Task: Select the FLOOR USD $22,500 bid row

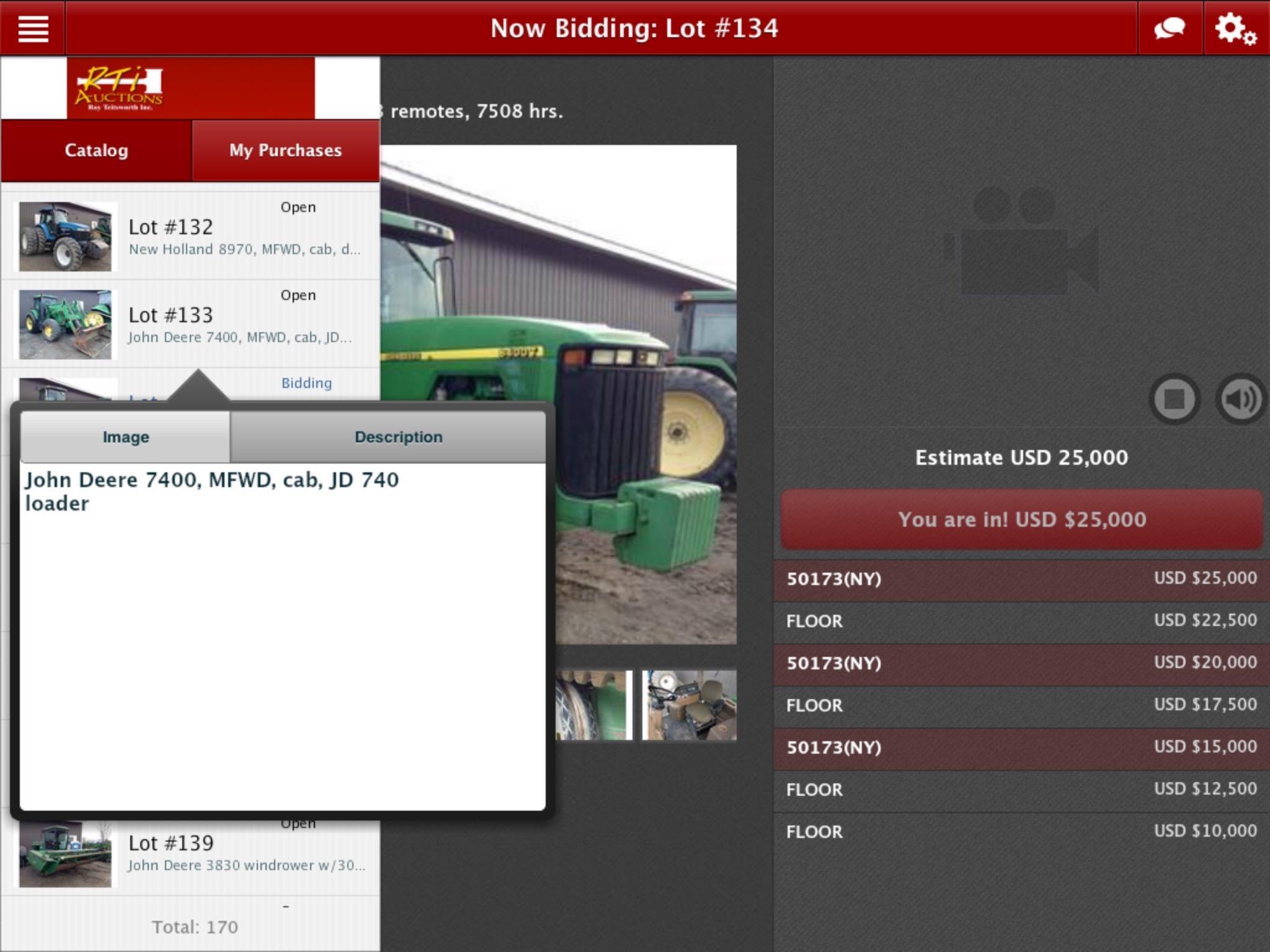Action: 1021,621
